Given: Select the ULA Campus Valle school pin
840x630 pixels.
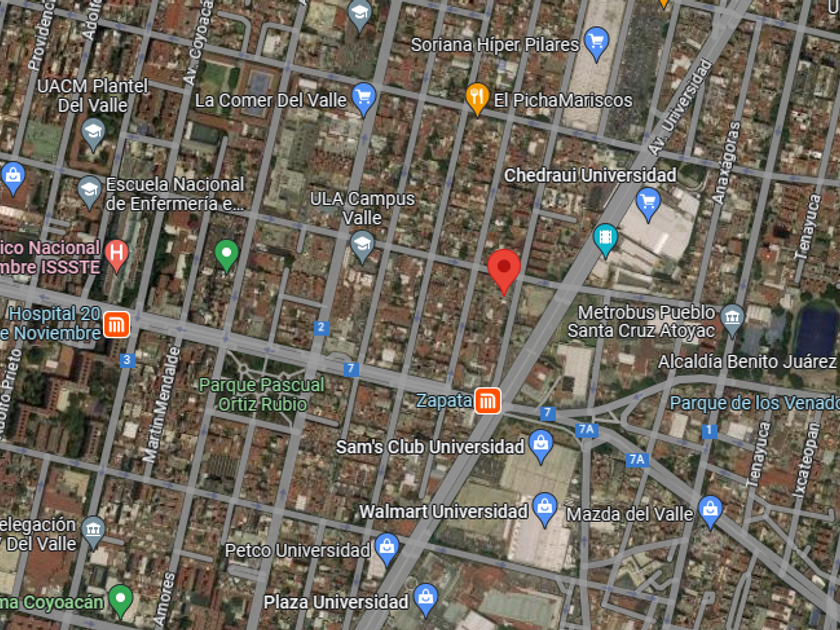Looking at the screenshot, I should pos(362,247).
